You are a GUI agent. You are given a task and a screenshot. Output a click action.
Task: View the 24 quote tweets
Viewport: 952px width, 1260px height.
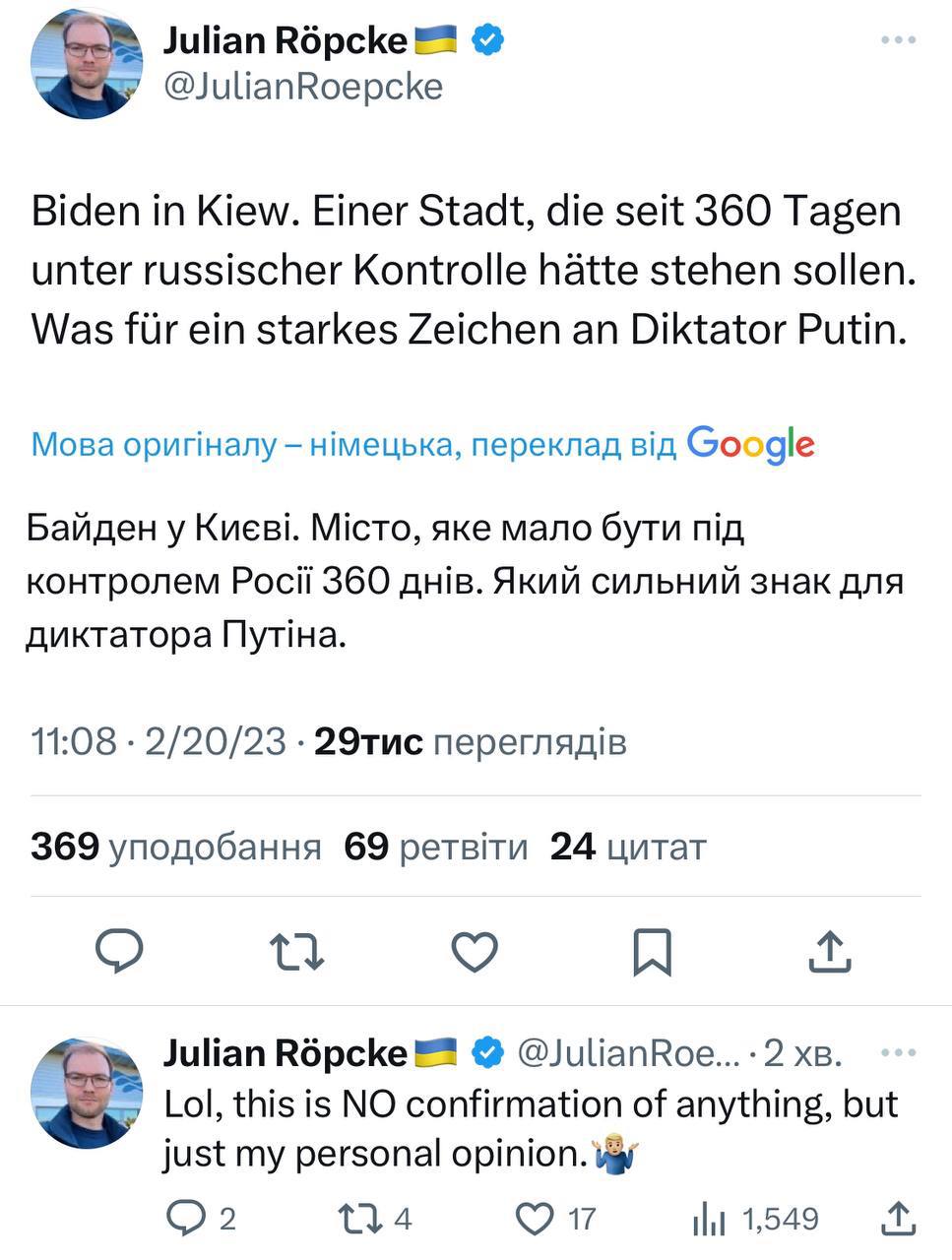tap(627, 847)
